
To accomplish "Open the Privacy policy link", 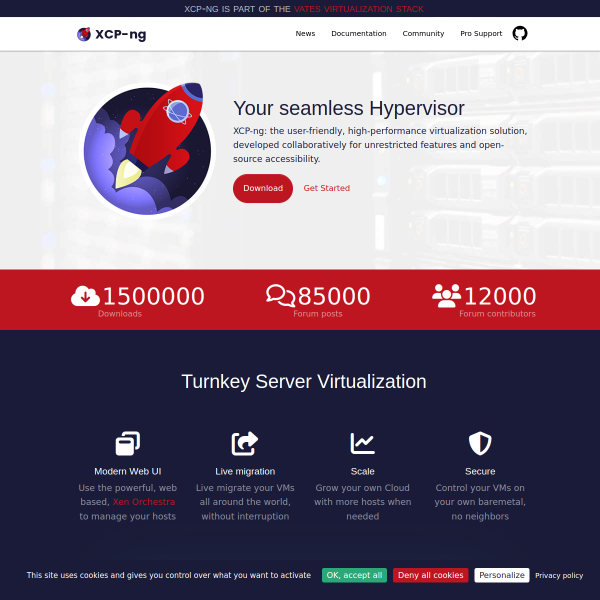I will click(559, 576).
